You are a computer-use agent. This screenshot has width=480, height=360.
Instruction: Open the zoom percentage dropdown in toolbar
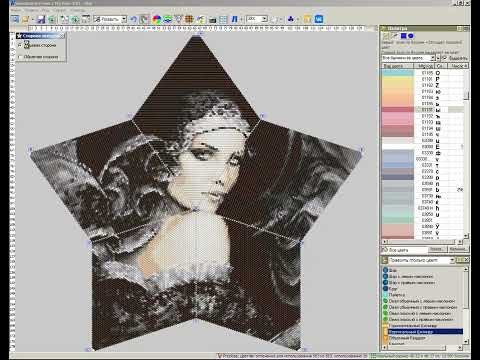click(x=264, y=19)
